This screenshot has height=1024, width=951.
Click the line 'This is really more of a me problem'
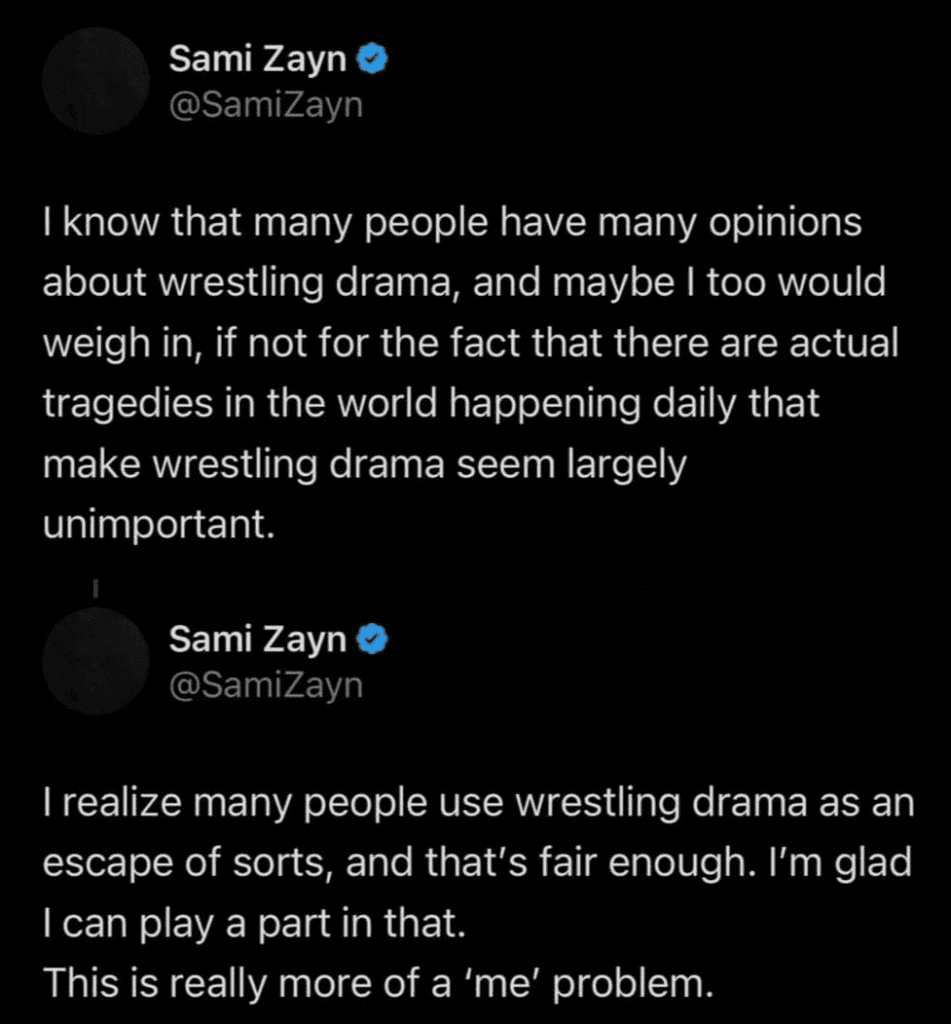click(x=378, y=985)
